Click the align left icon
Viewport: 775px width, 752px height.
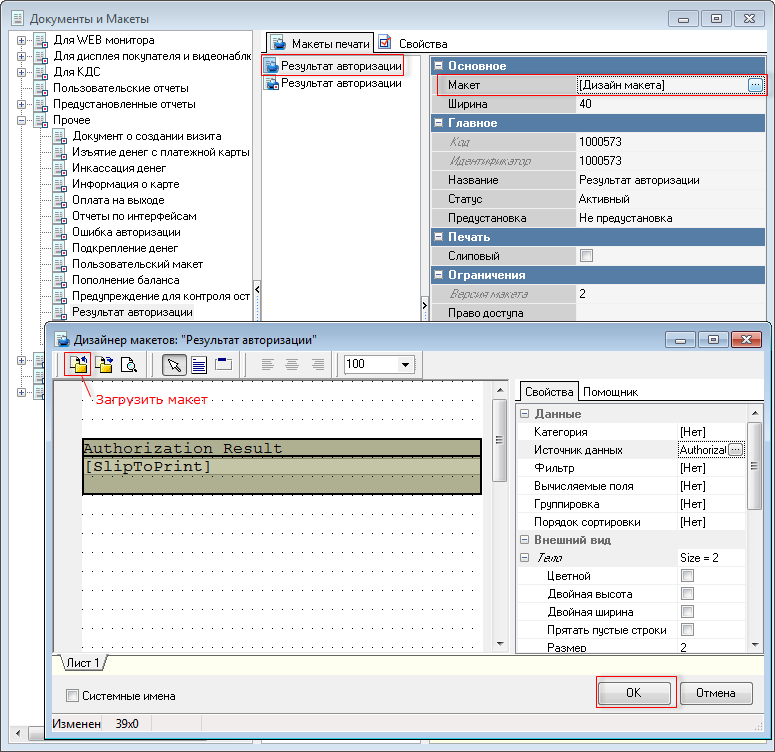point(268,365)
